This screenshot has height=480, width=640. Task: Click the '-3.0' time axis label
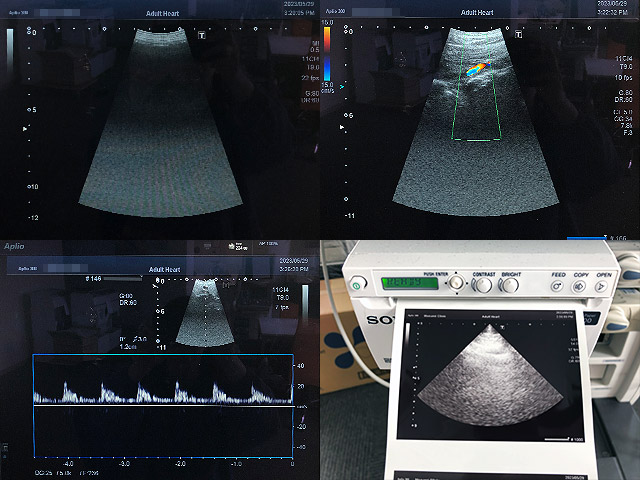[x=124, y=464]
